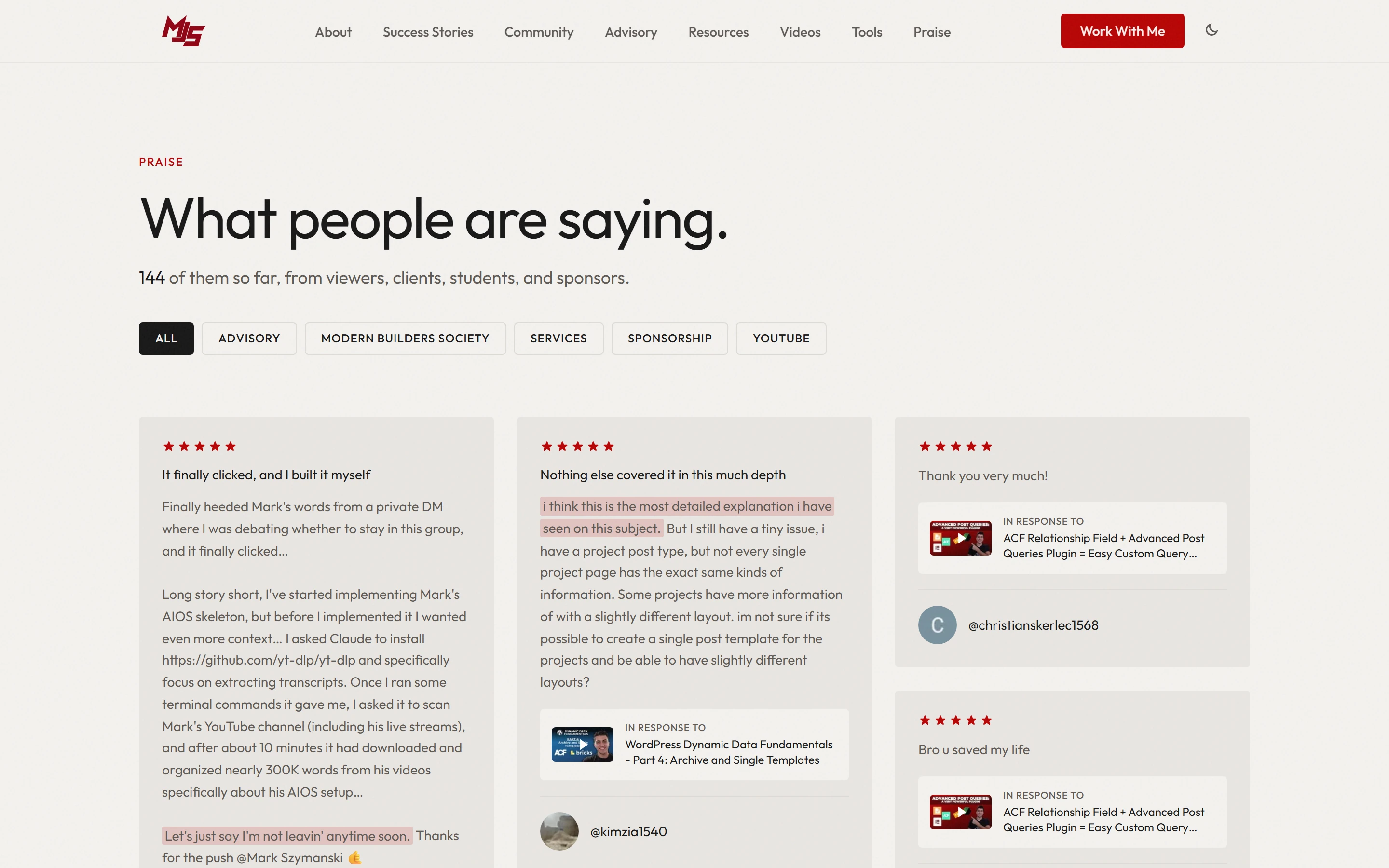Filter testimonials by ADVISORY
The width and height of the screenshot is (1389, 868).
point(249,338)
